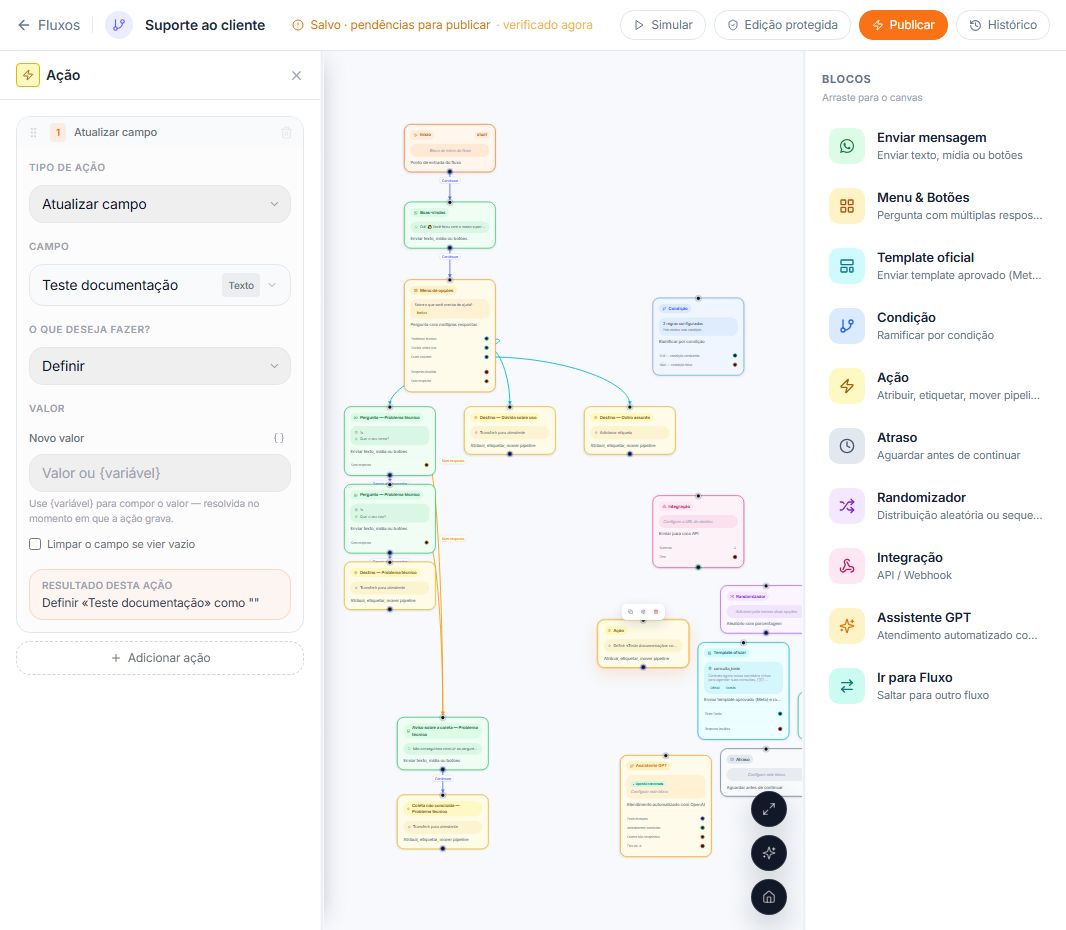
Task: Open the Definir operation dropdown
Action: coord(160,366)
